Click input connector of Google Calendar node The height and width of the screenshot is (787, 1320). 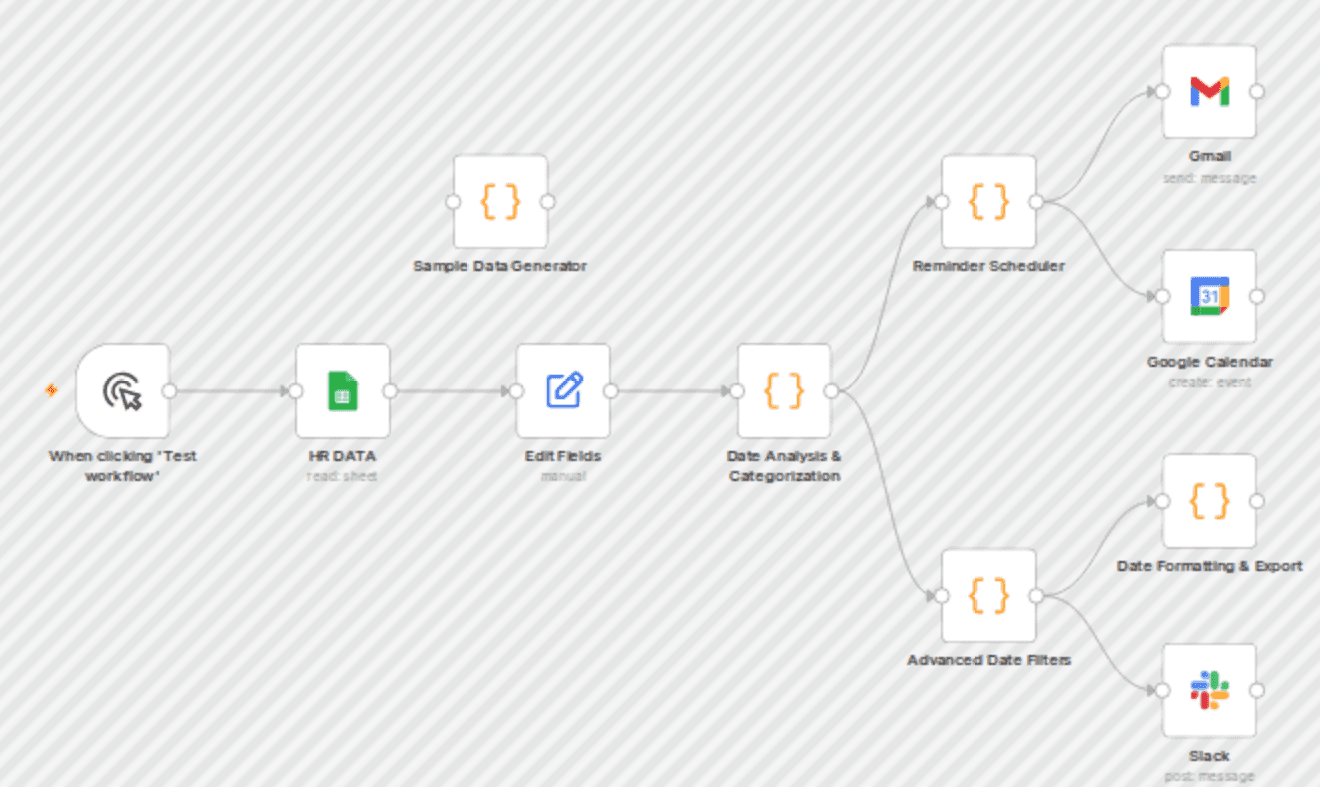[x=1162, y=296]
